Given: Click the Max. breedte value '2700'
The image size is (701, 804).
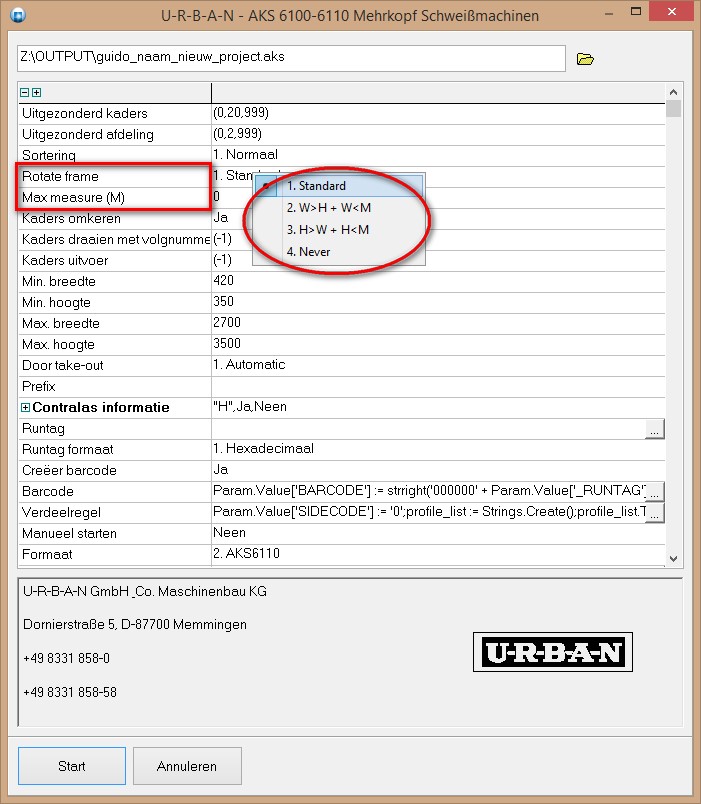Looking at the screenshot, I should point(227,323).
